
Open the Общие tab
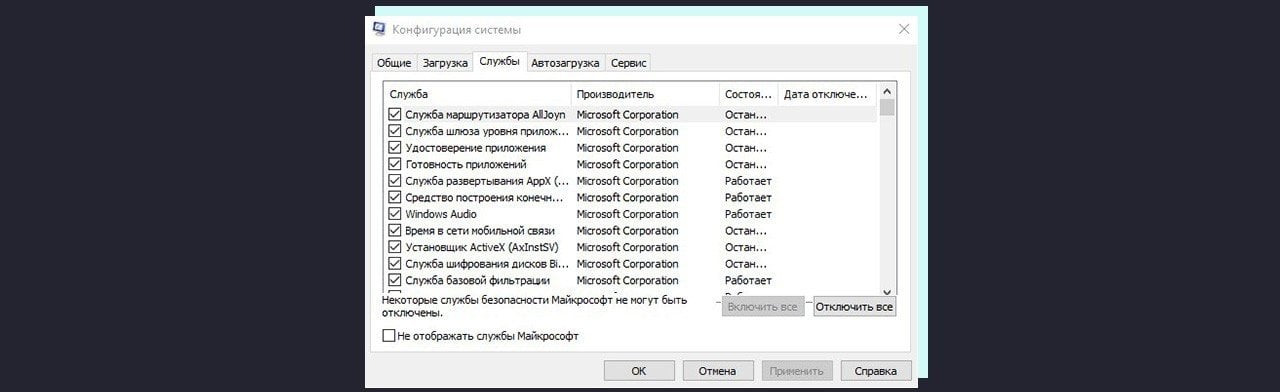[x=393, y=62]
